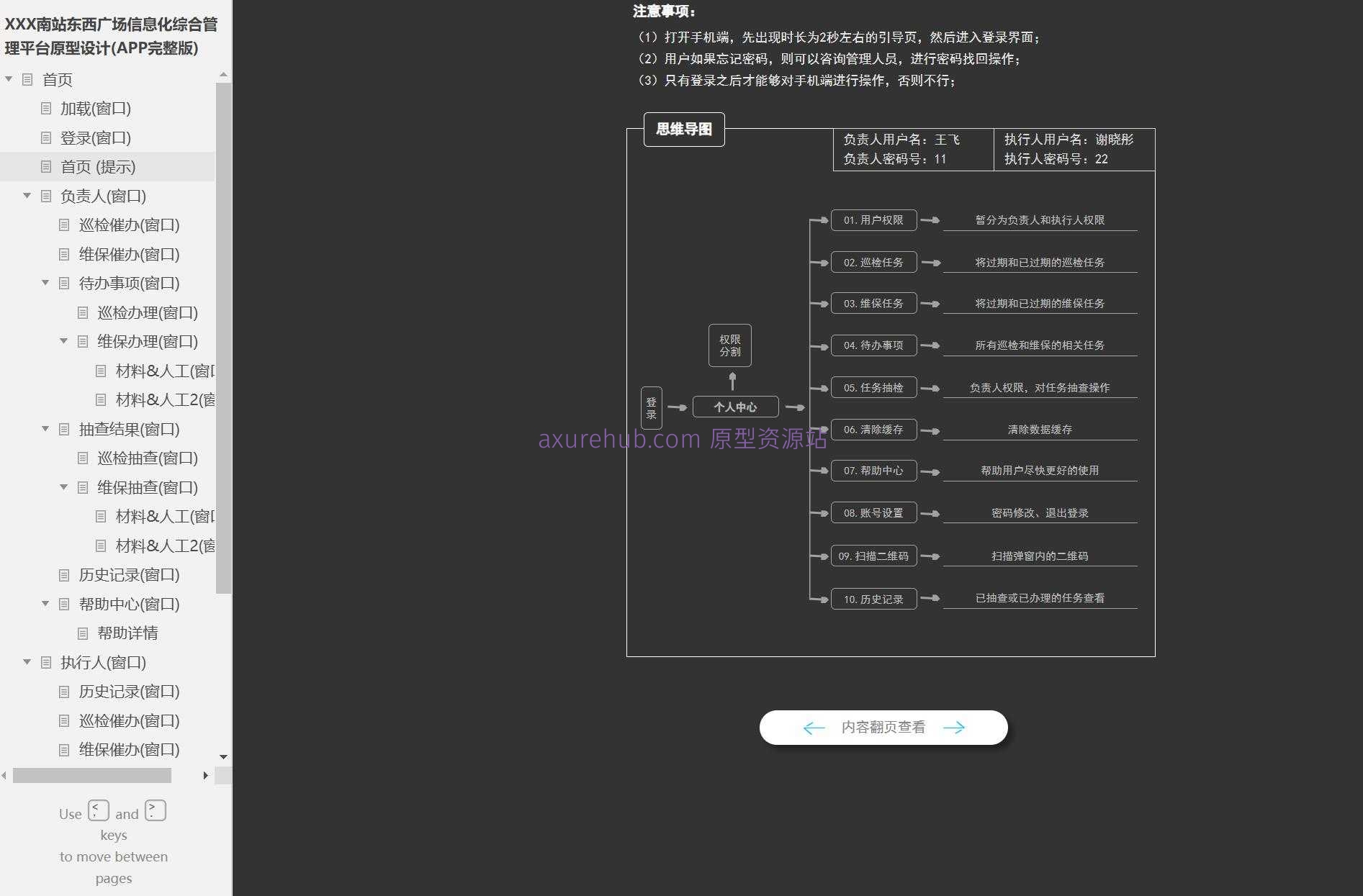
Task: Collapse the 待办事项(窗口) branch
Action: pos(45,283)
